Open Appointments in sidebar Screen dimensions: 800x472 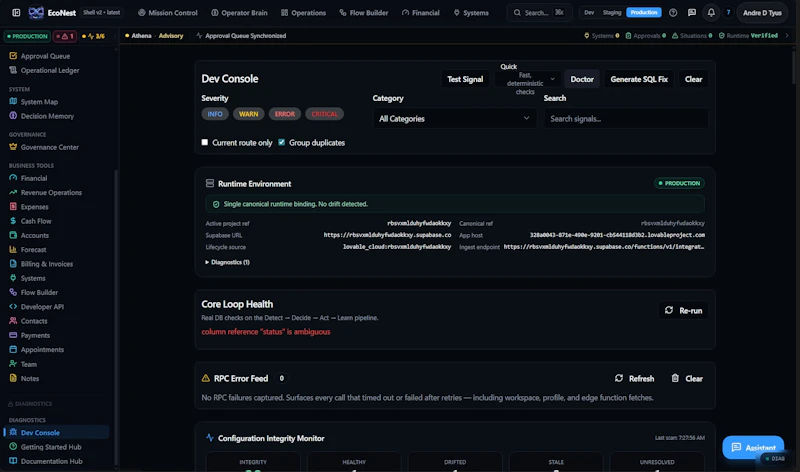(x=37, y=350)
